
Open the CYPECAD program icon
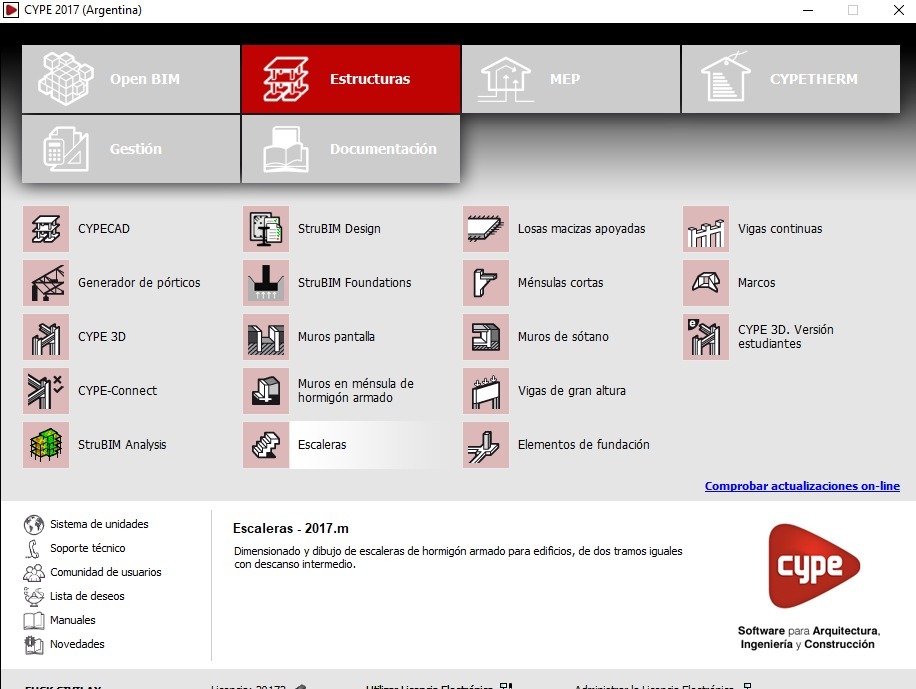(x=46, y=229)
